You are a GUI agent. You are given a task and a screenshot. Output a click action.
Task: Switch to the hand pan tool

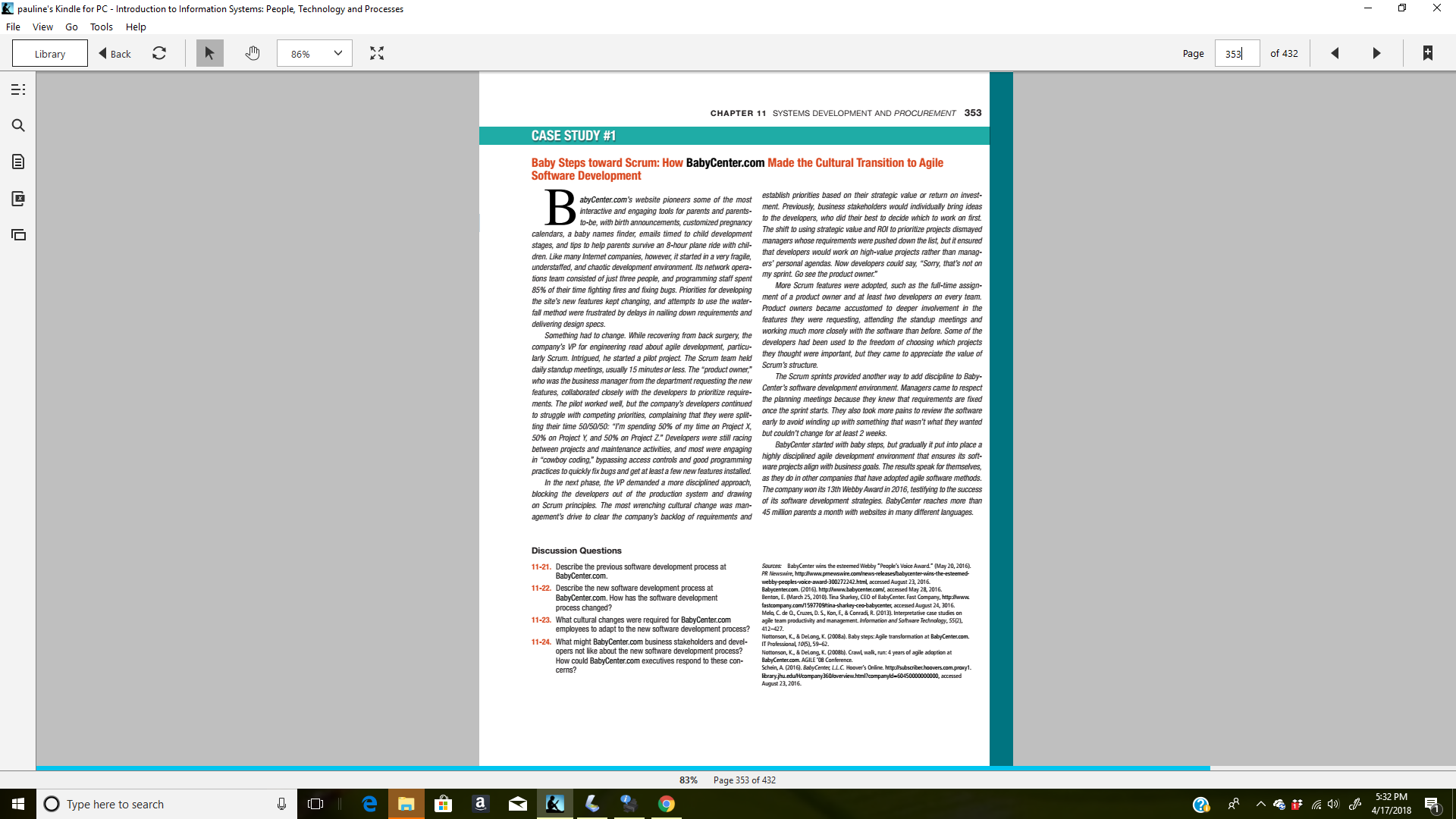coord(253,53)
